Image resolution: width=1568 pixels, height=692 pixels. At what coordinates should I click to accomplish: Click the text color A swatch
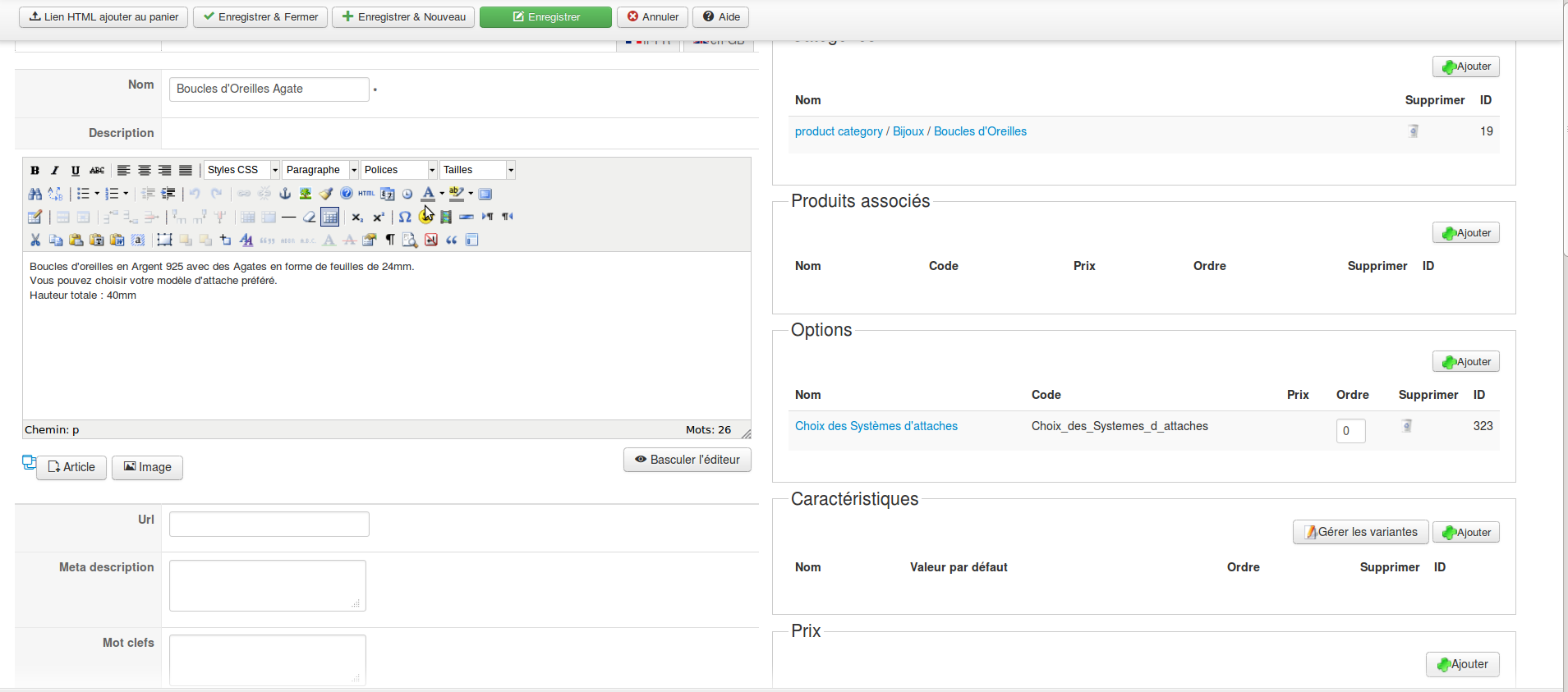(428, 194)
